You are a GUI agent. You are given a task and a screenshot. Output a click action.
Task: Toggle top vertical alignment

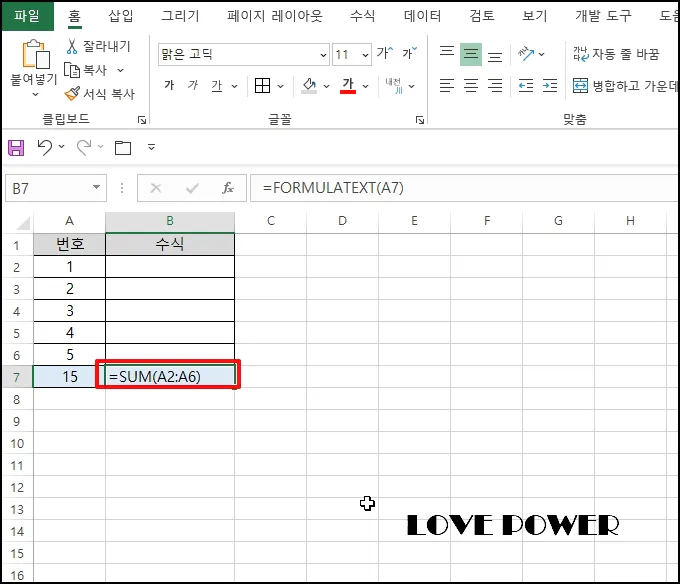(447, 53)
